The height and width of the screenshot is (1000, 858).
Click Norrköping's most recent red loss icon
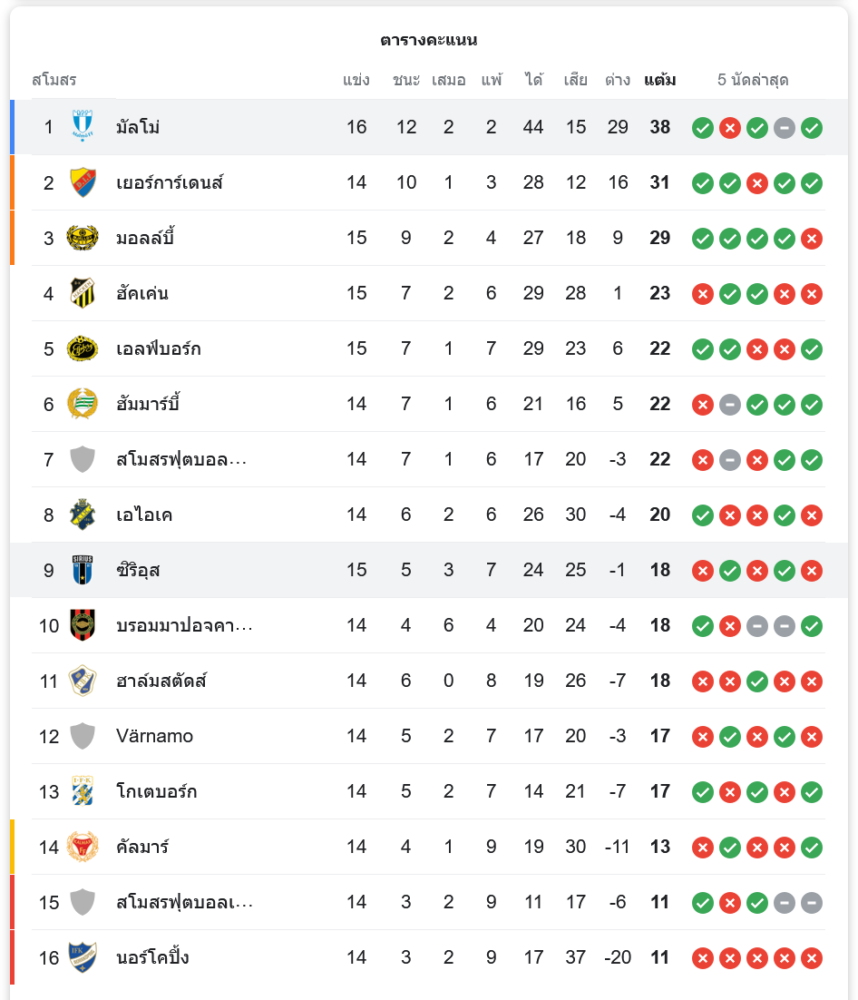812,959
